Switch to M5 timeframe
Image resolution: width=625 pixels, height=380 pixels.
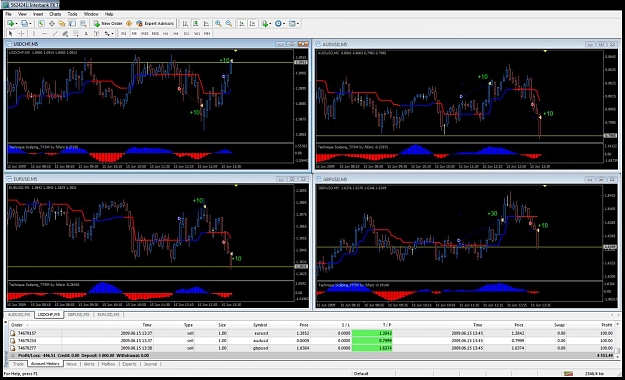coord(134,34)
